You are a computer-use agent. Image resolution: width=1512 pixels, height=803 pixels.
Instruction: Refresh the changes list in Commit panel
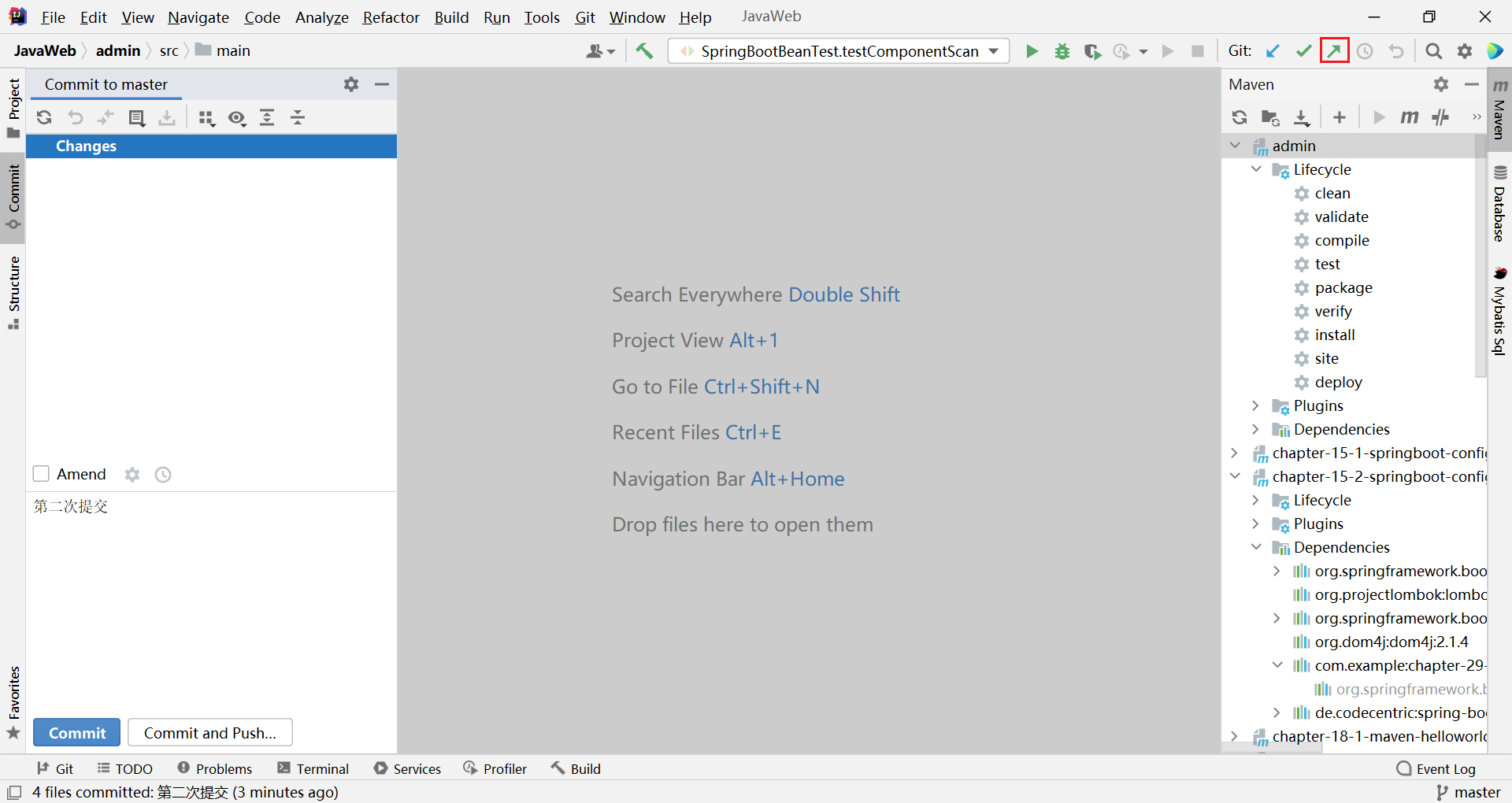pos(44,118)
